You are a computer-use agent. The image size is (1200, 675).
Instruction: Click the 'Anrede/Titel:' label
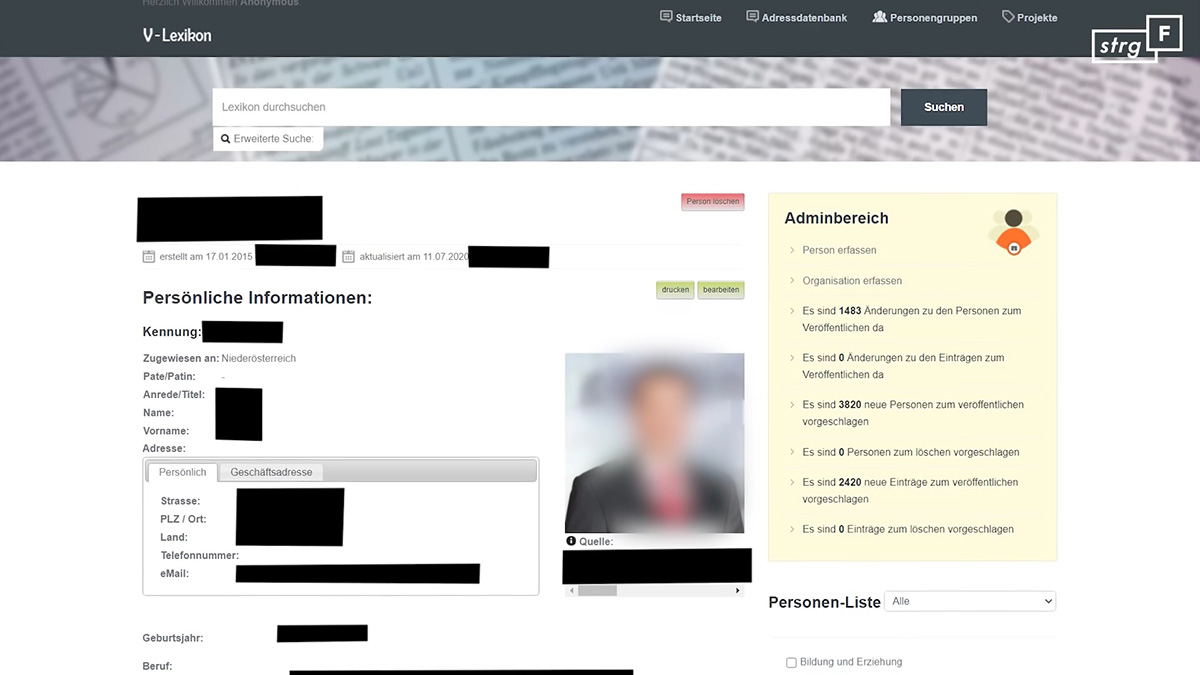click(174, 394)
